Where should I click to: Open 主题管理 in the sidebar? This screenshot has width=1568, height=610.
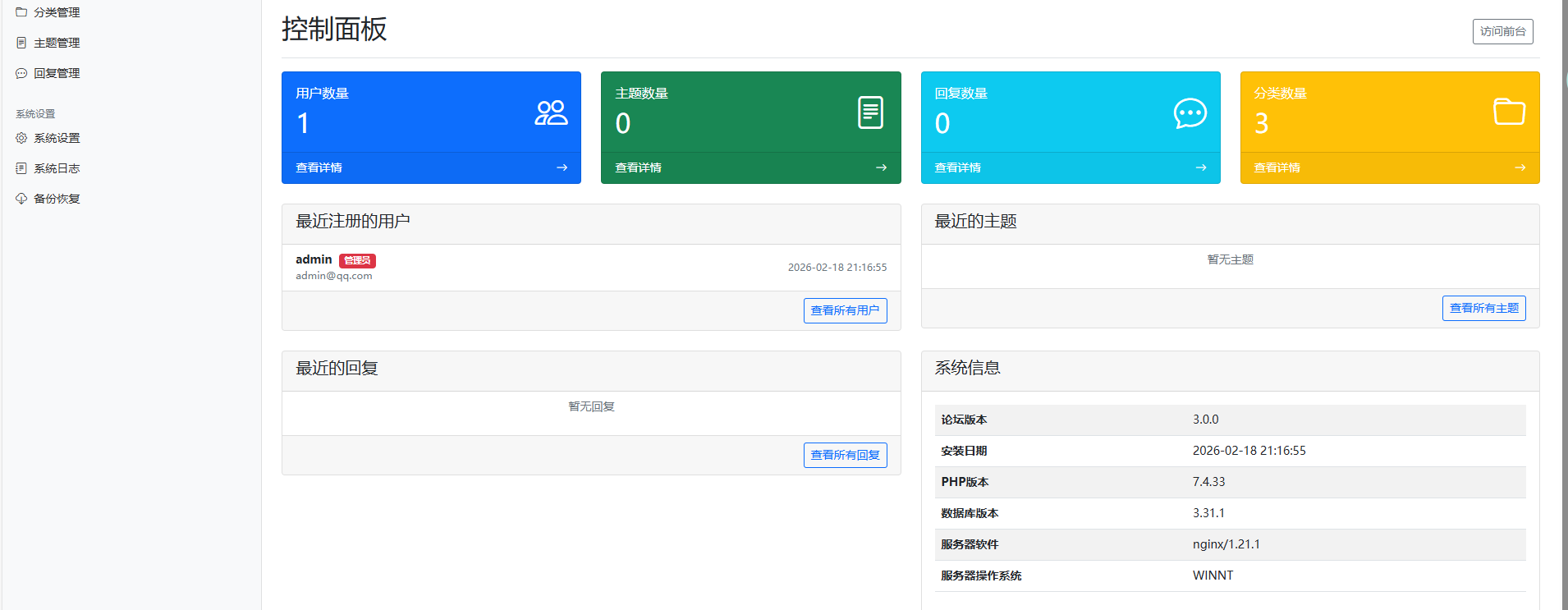[x=57, y=43]
